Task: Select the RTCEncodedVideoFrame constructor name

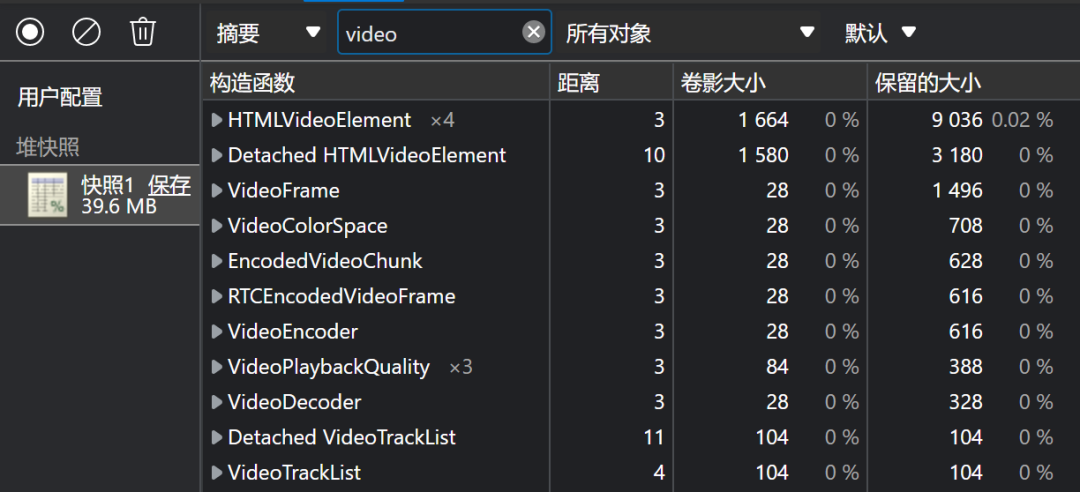Action: coord(342,296)
